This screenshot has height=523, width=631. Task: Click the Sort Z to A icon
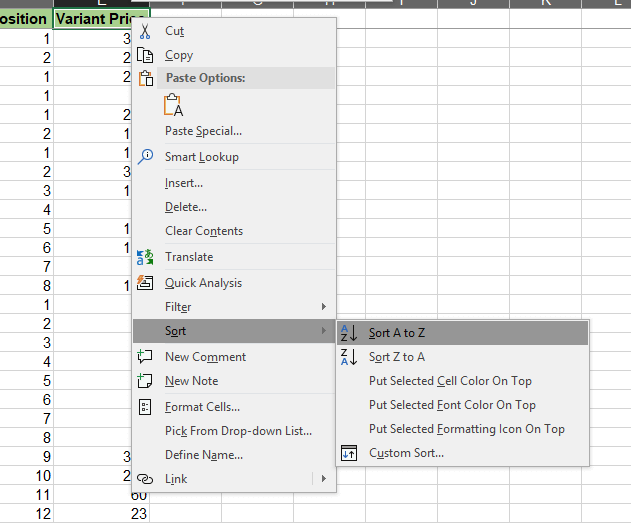click(349, 356)
